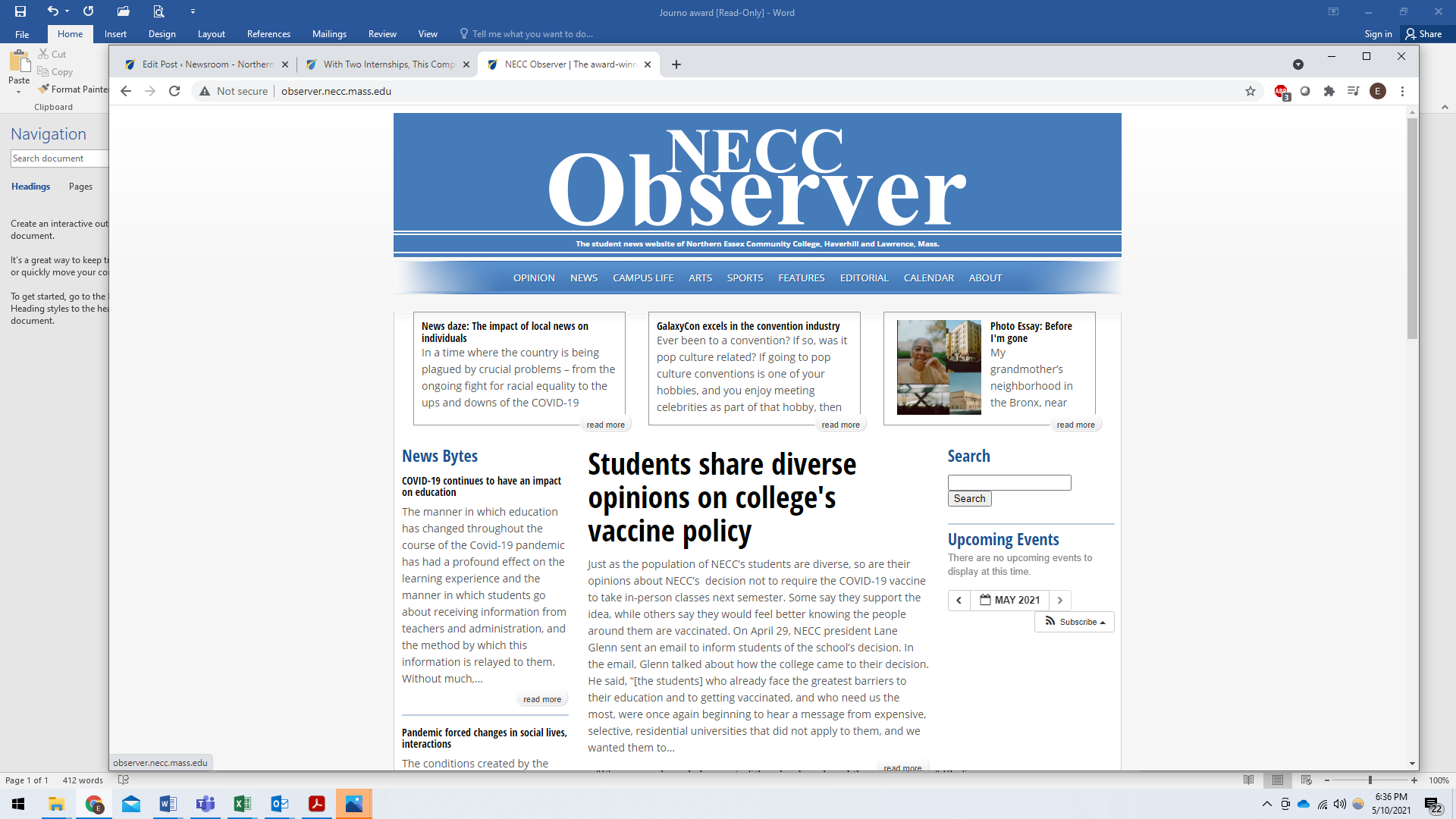Close the 'With Two Internships' browser tab
Viewport: 1456px width, 819px height.
click(x=466, y=64)
